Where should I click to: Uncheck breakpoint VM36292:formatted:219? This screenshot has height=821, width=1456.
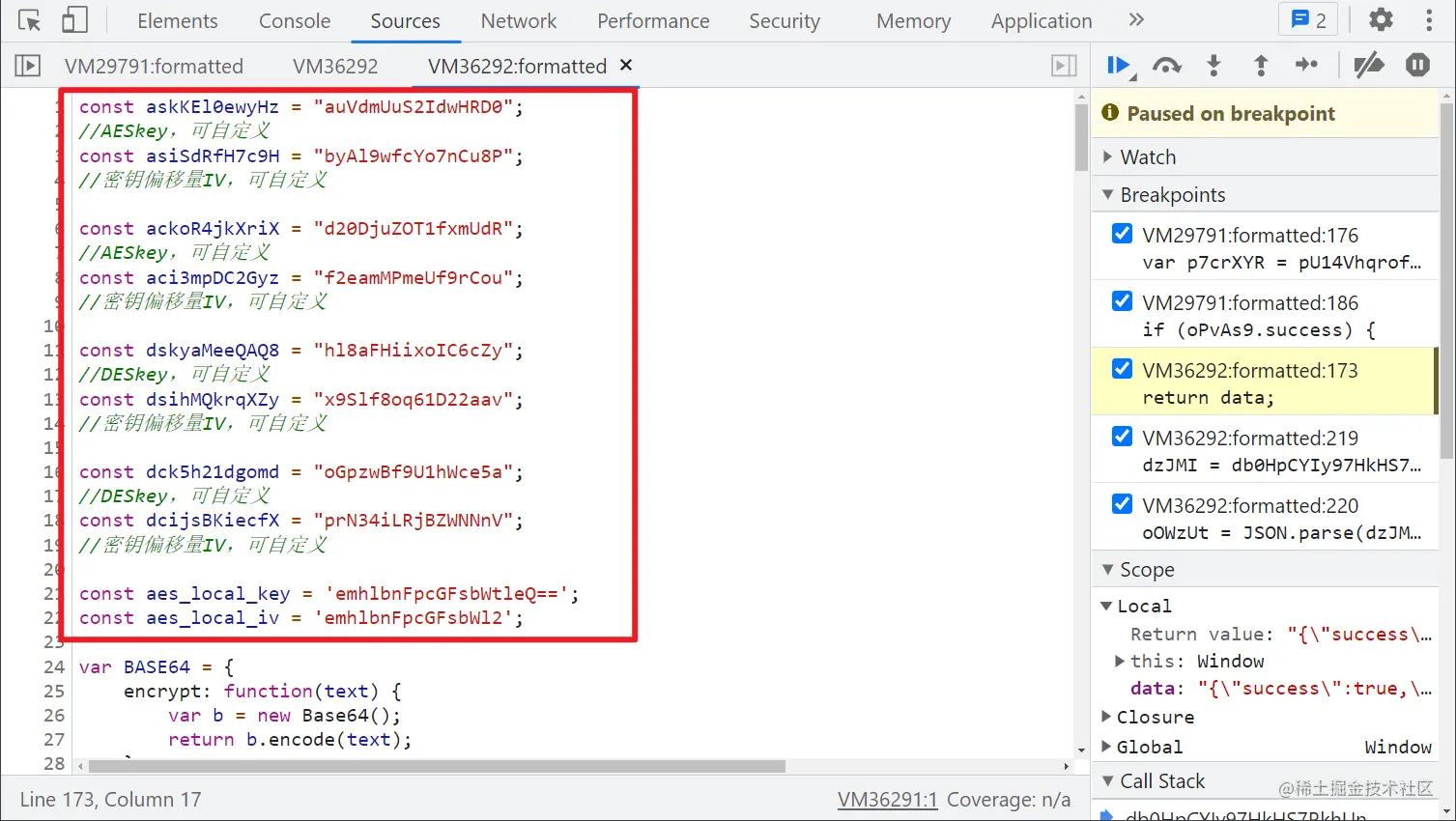pos(1122,437)
